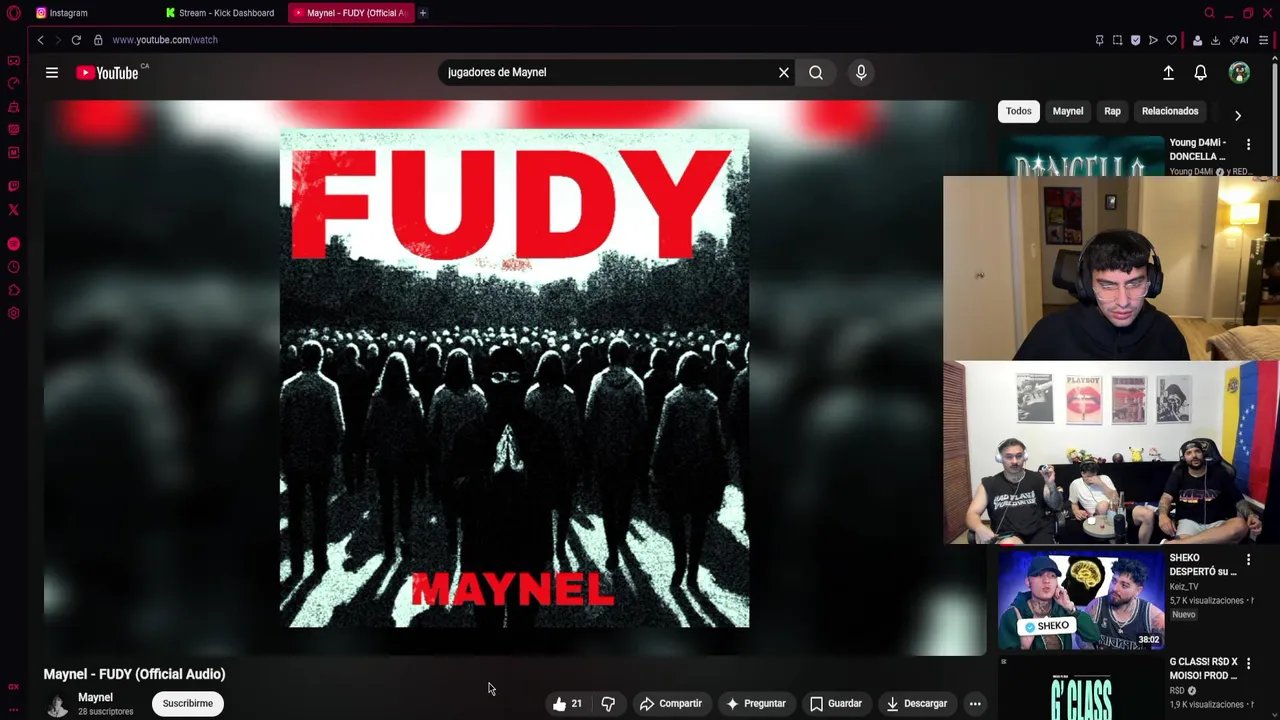Open the Young D4Mi DONCELLA video title

1198,149
